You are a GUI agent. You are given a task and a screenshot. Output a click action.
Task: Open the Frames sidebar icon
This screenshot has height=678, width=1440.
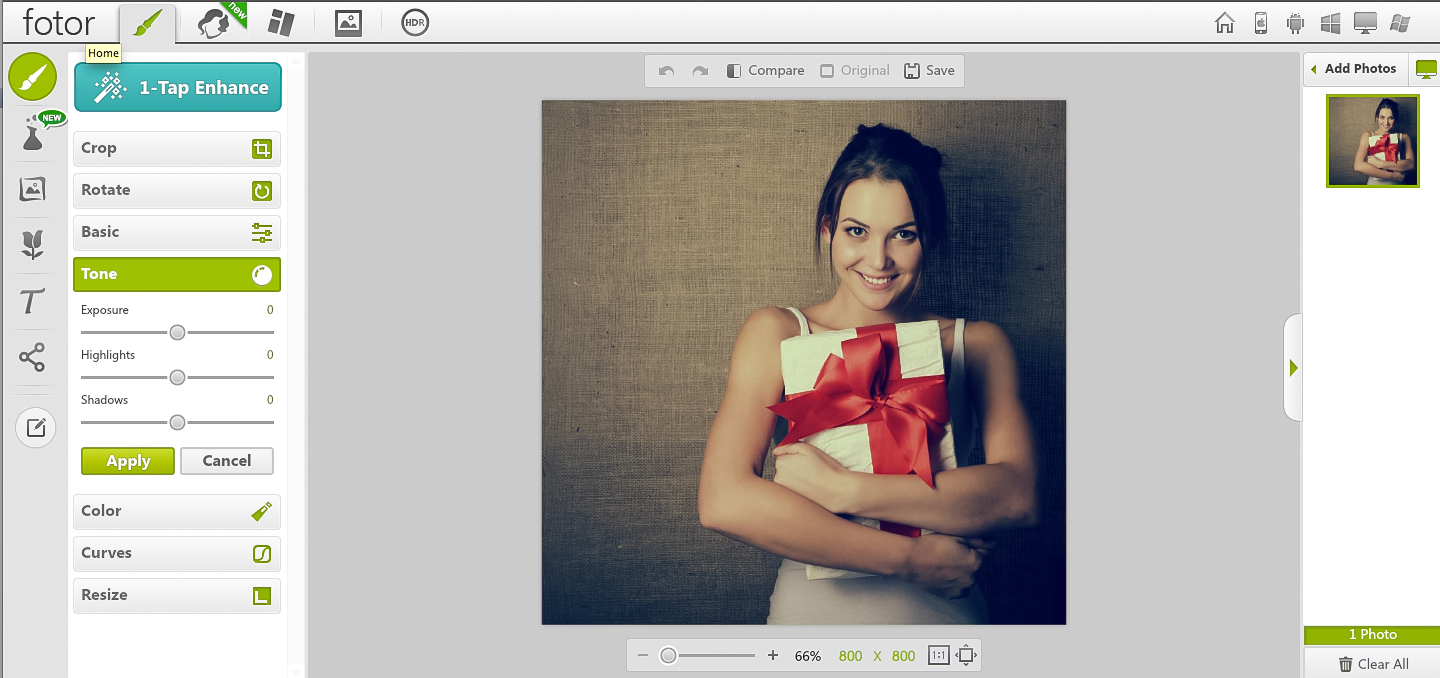[33, 189]
